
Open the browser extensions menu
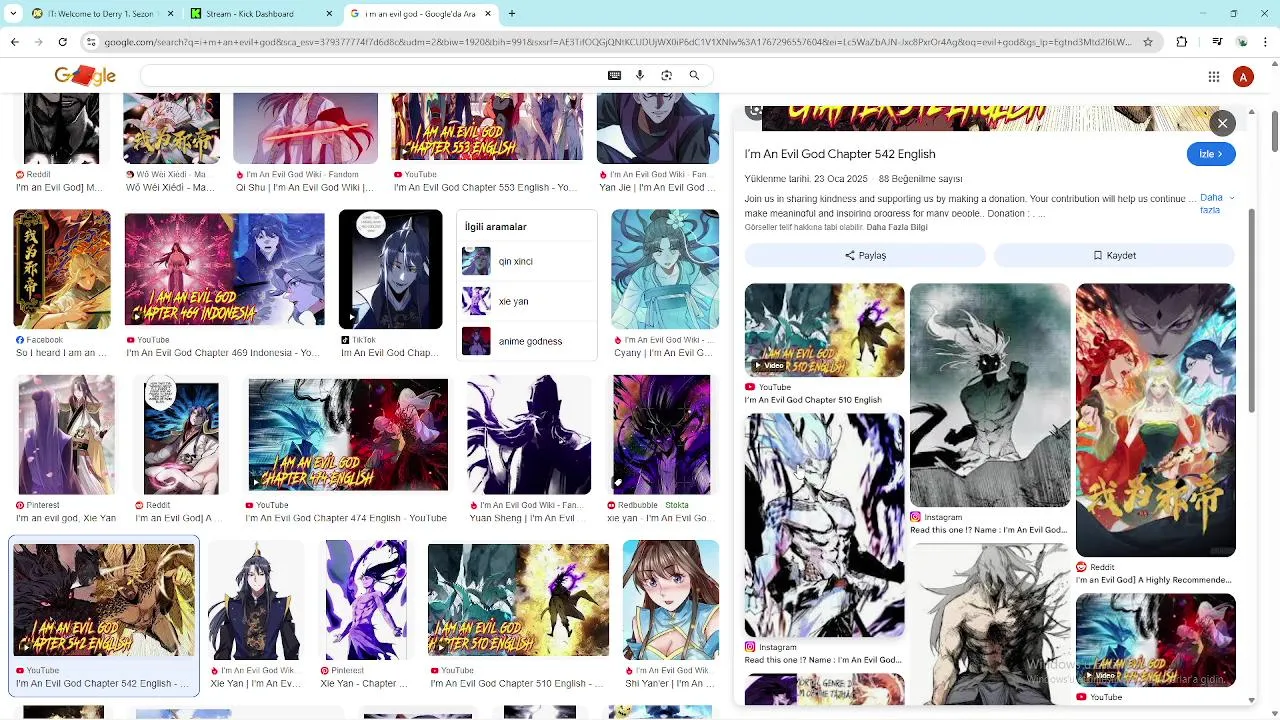pyautogui.click(x=1182, y=42)
